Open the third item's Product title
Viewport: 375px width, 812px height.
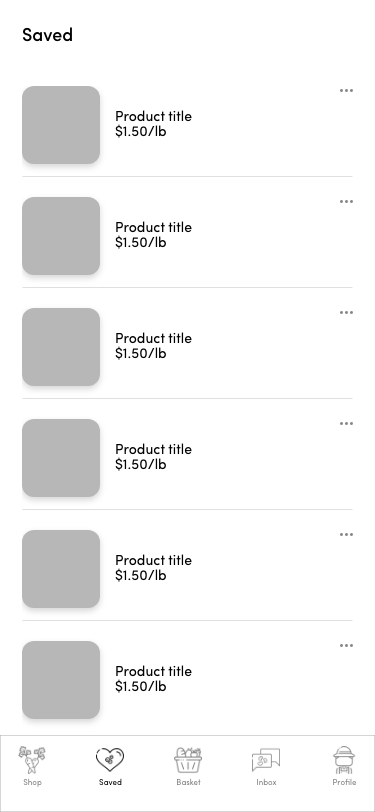tap(153, 338)
